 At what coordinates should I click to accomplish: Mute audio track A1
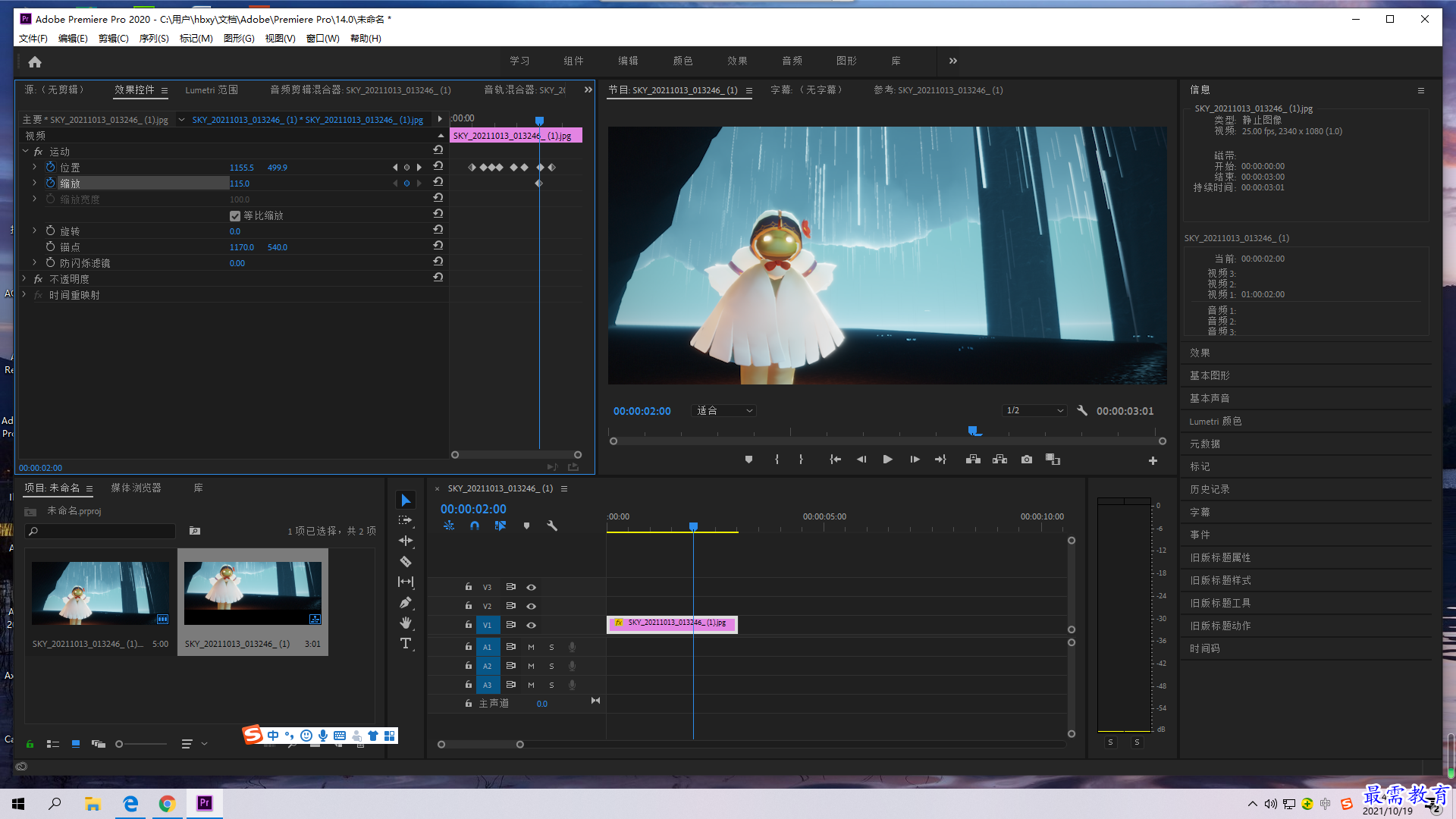(531, 647)
